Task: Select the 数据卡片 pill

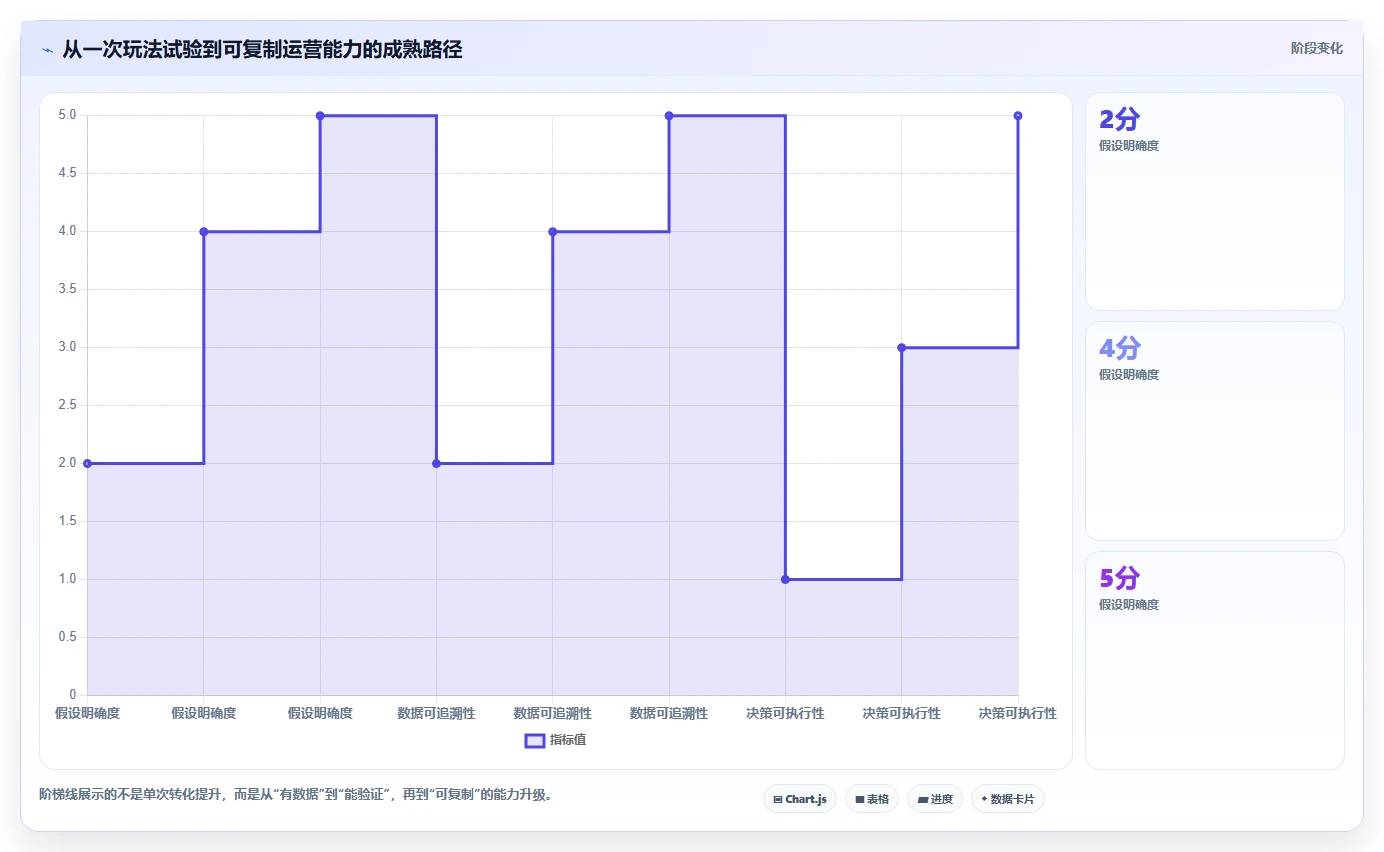Action: coord(1007,799)
